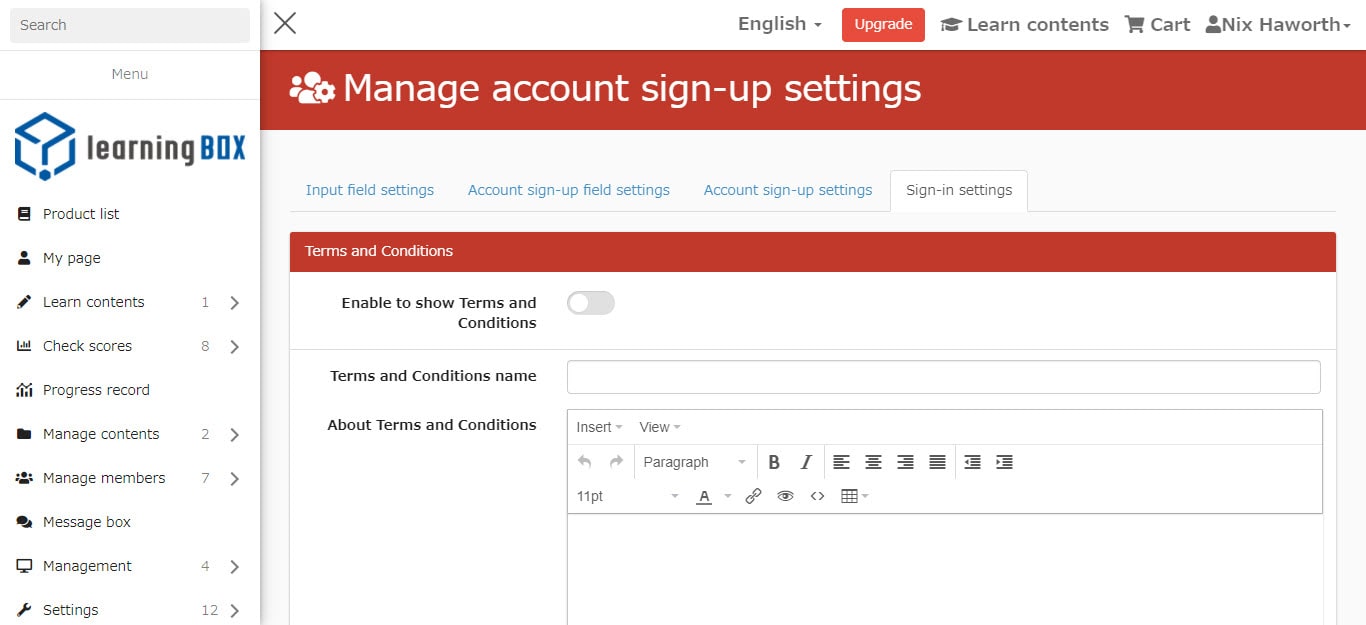Viewport: 1366px width, 625px height.
Task: Toggle the editor preview eye icon
Action: point(785,496)
